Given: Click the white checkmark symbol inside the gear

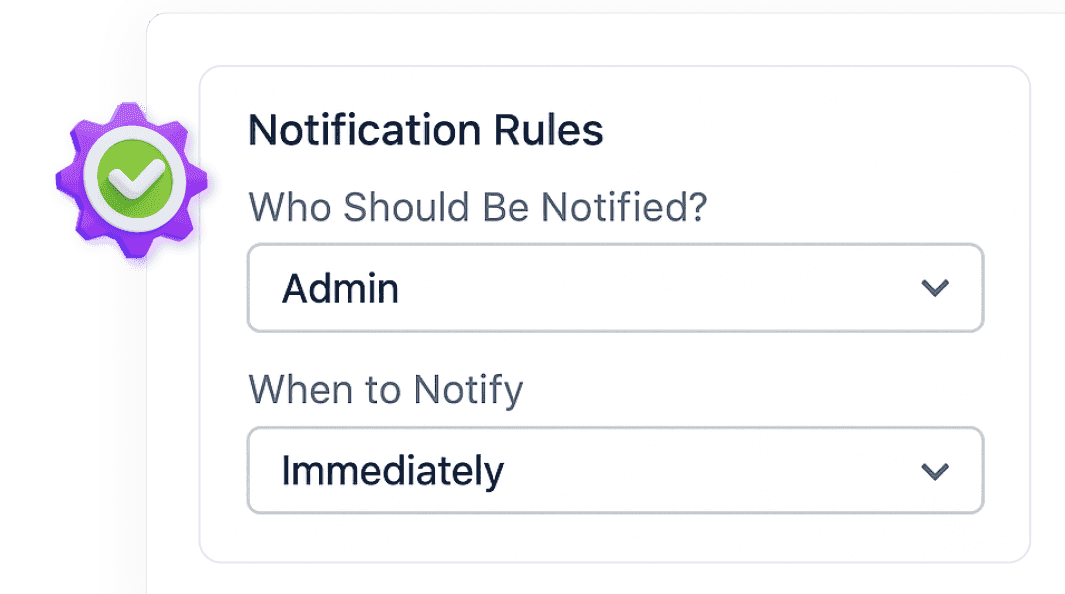Looking at the screenshot, I should (x=131, y=181).
